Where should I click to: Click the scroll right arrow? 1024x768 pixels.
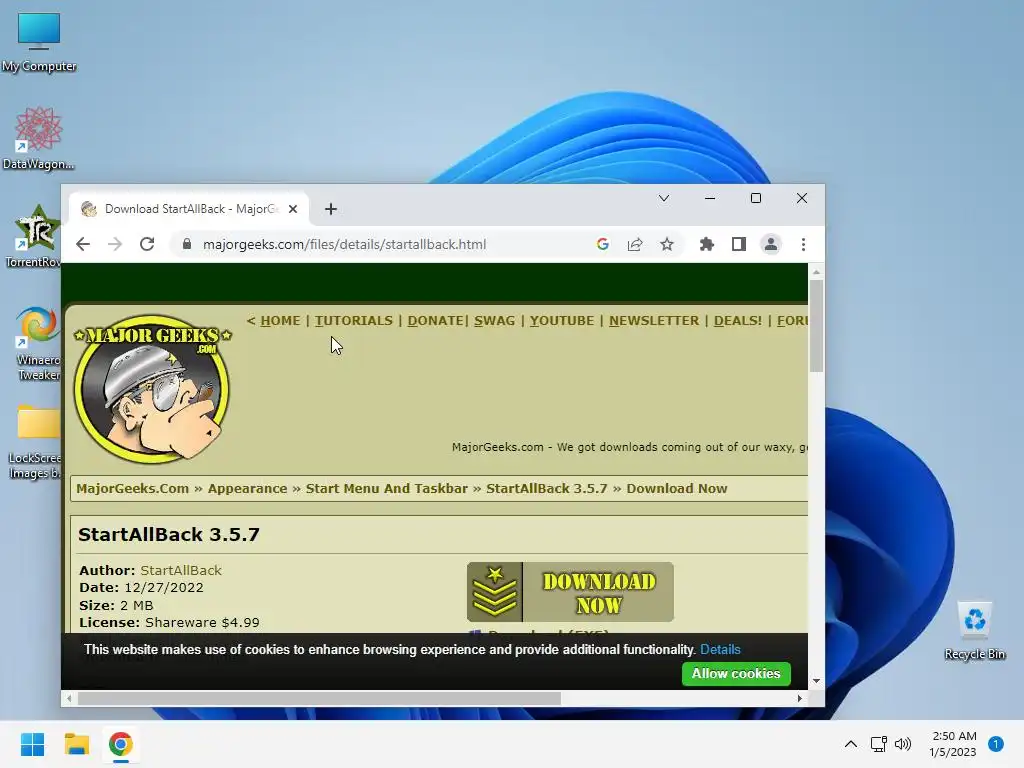pos(799,698)
